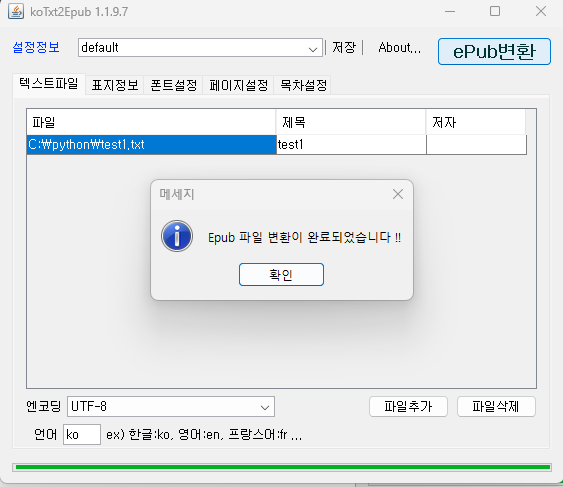The width and height of the screenshot is (563, 487).
Task: Click the language example hint text ex) 한글:ko
Action: [x=138, y=435]
